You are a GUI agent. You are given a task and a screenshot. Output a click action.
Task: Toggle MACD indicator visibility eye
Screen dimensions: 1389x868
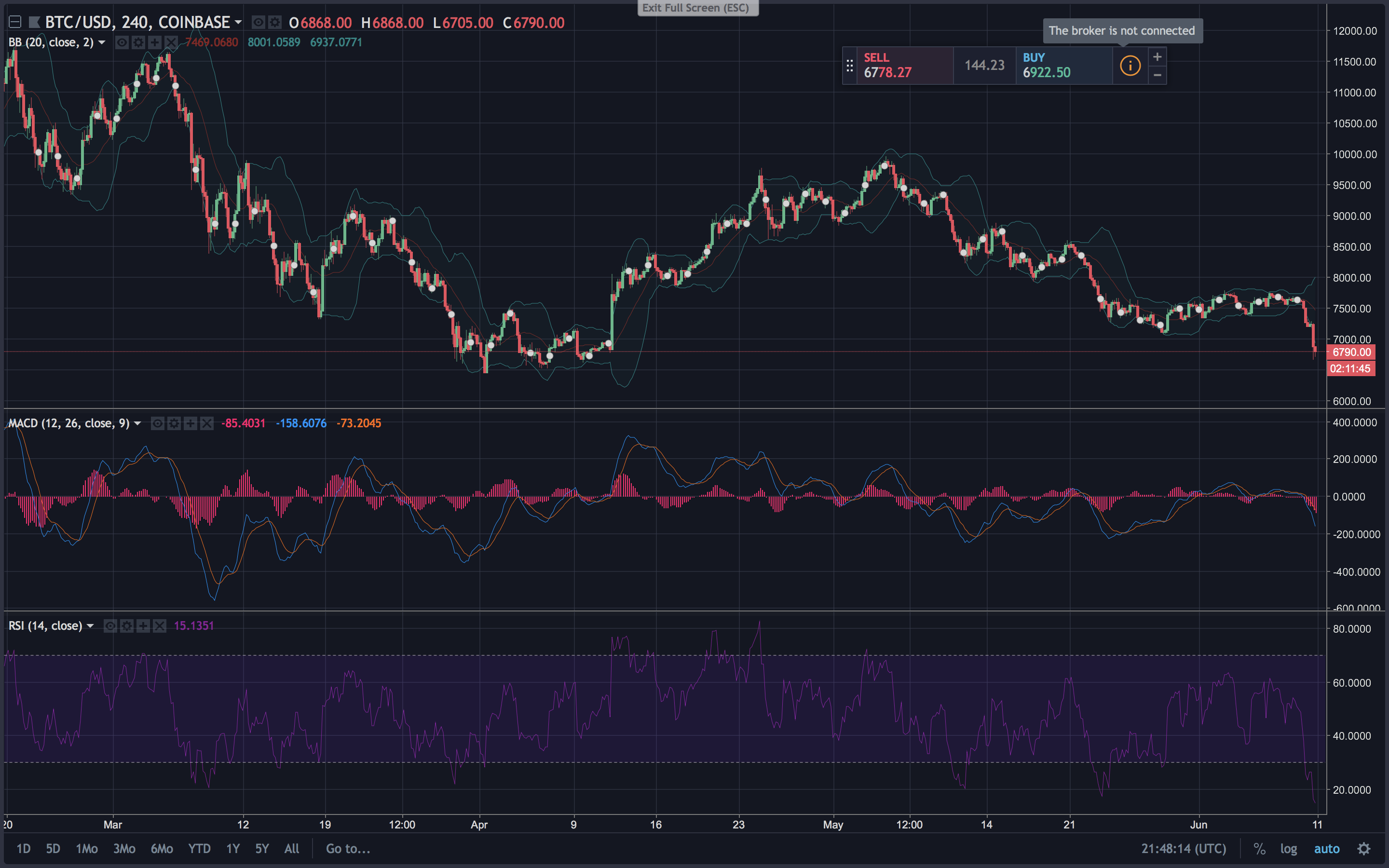point(158,423)
